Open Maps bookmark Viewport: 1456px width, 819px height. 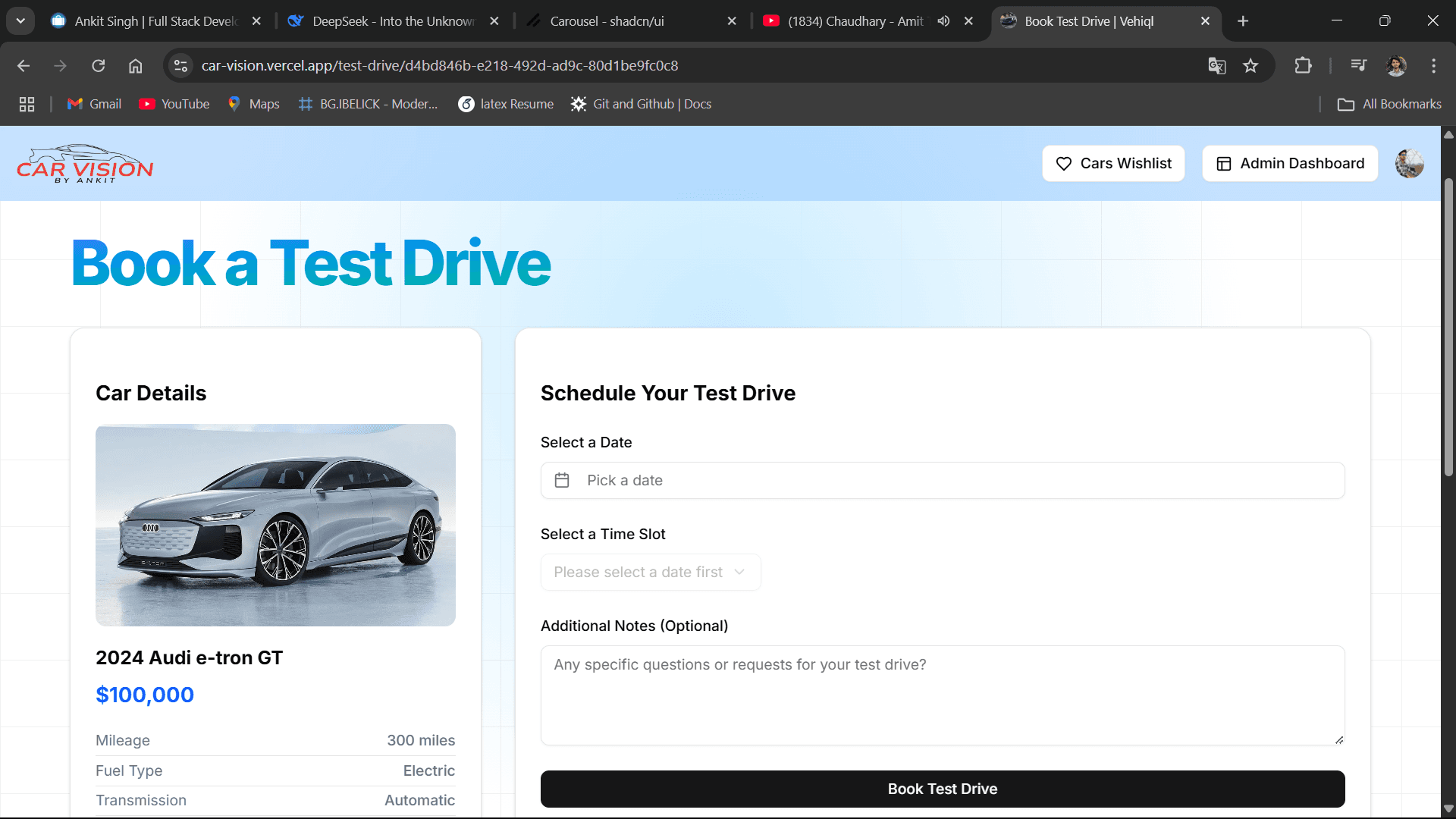click(x=254, y=104)
